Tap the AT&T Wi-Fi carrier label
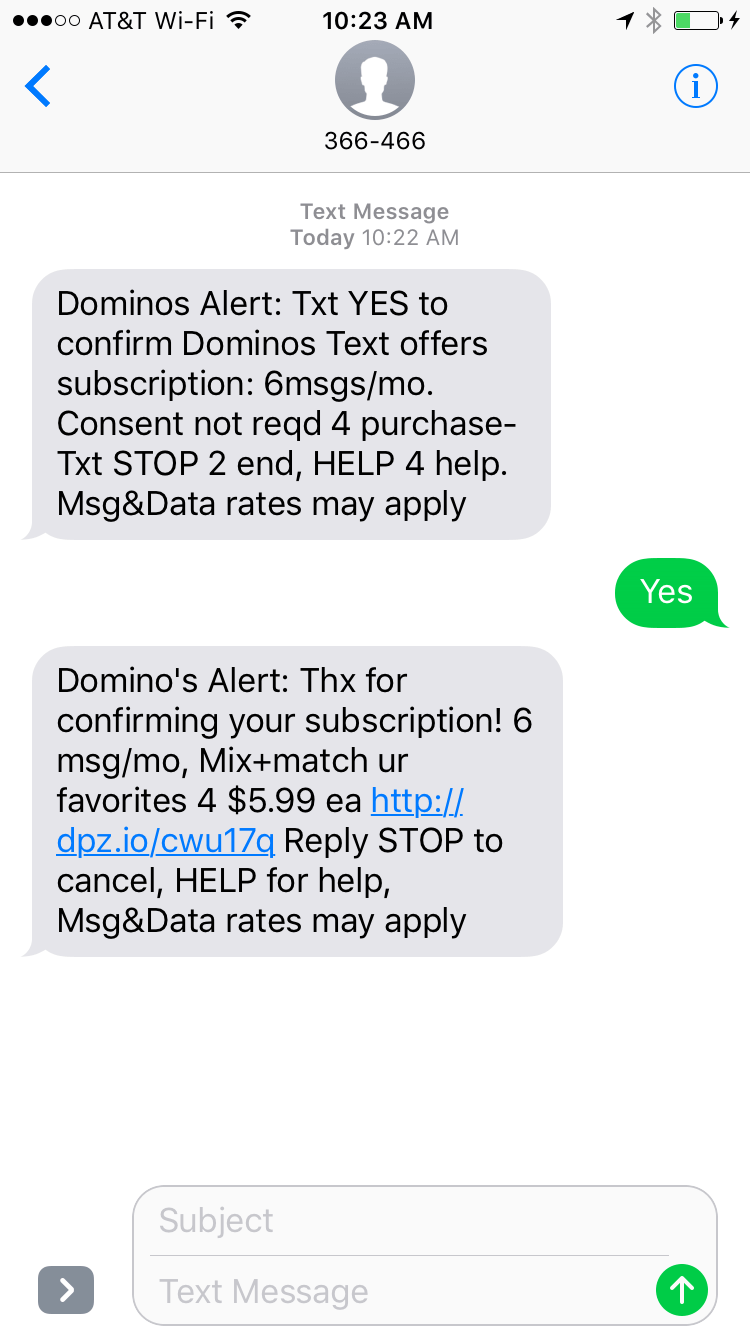750x1334 pixels. click(151, 20)
